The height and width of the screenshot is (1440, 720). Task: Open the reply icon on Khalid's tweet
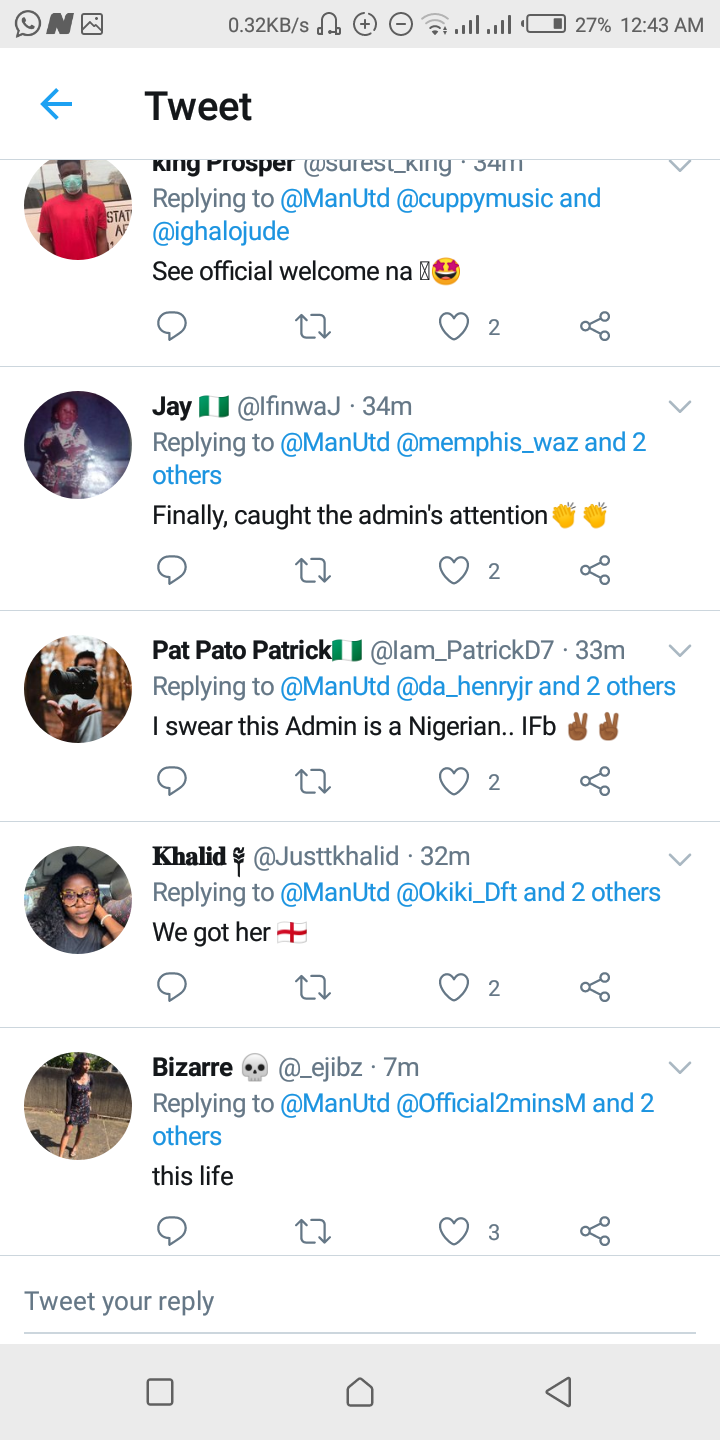point(172,987)
